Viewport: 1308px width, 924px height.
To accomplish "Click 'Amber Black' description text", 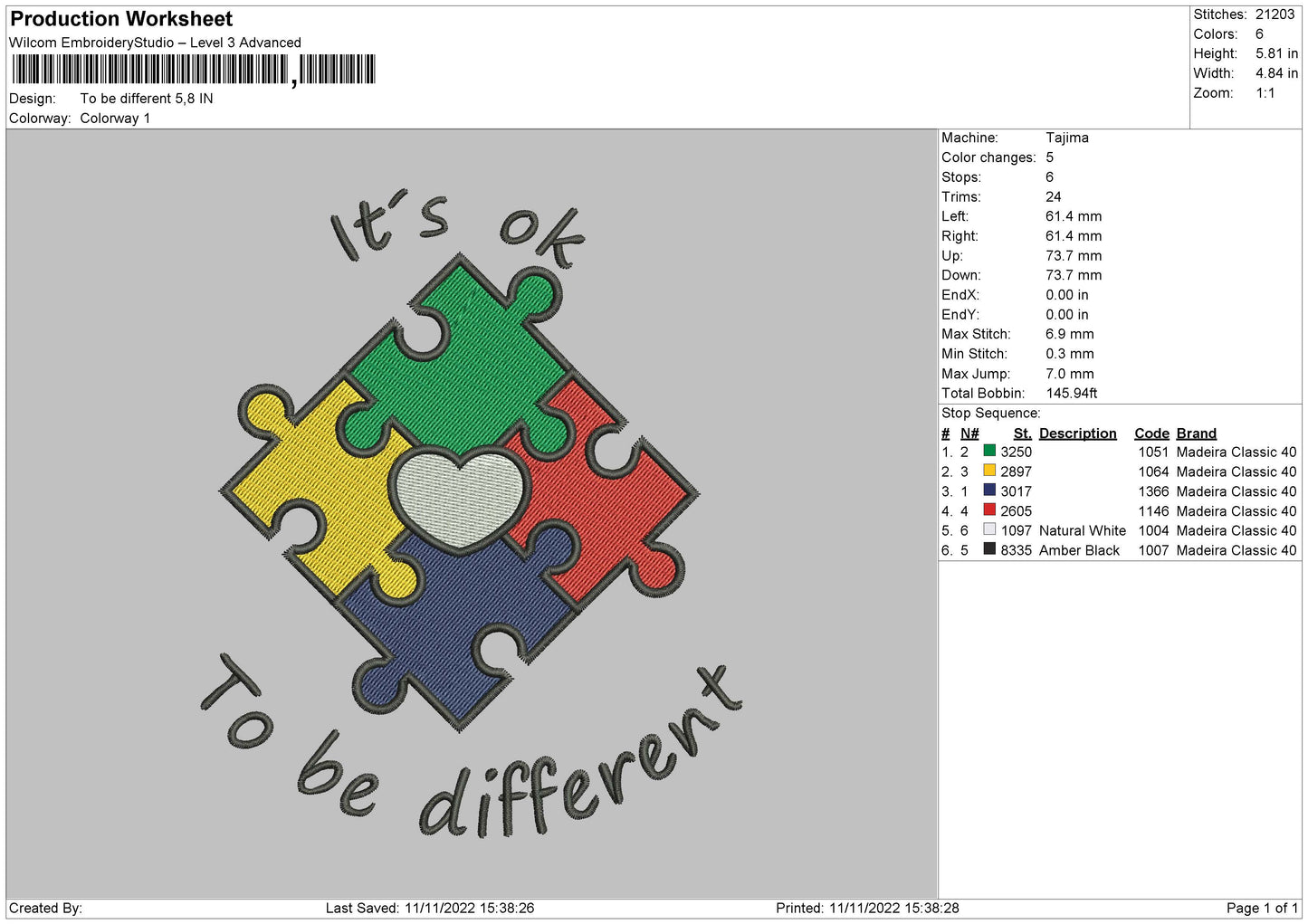I will (x=1080, y=550).
